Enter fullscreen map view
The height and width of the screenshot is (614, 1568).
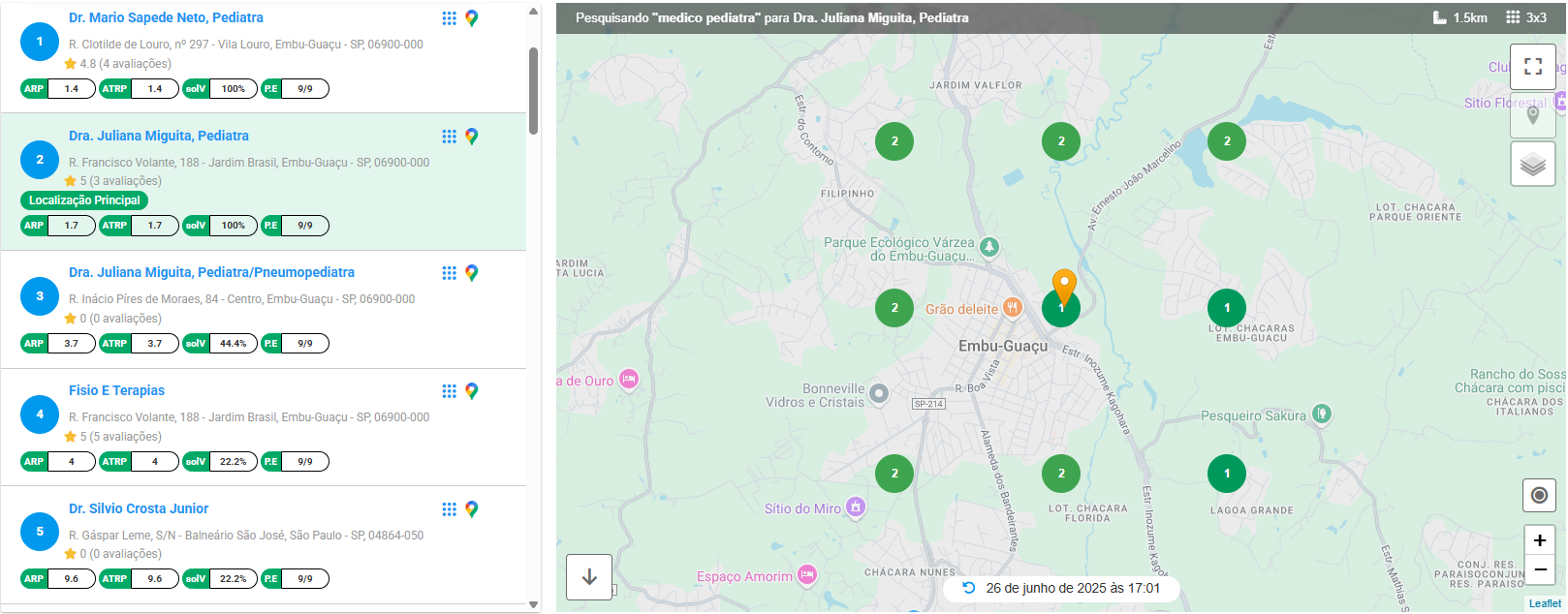(x=1532, y=66)
